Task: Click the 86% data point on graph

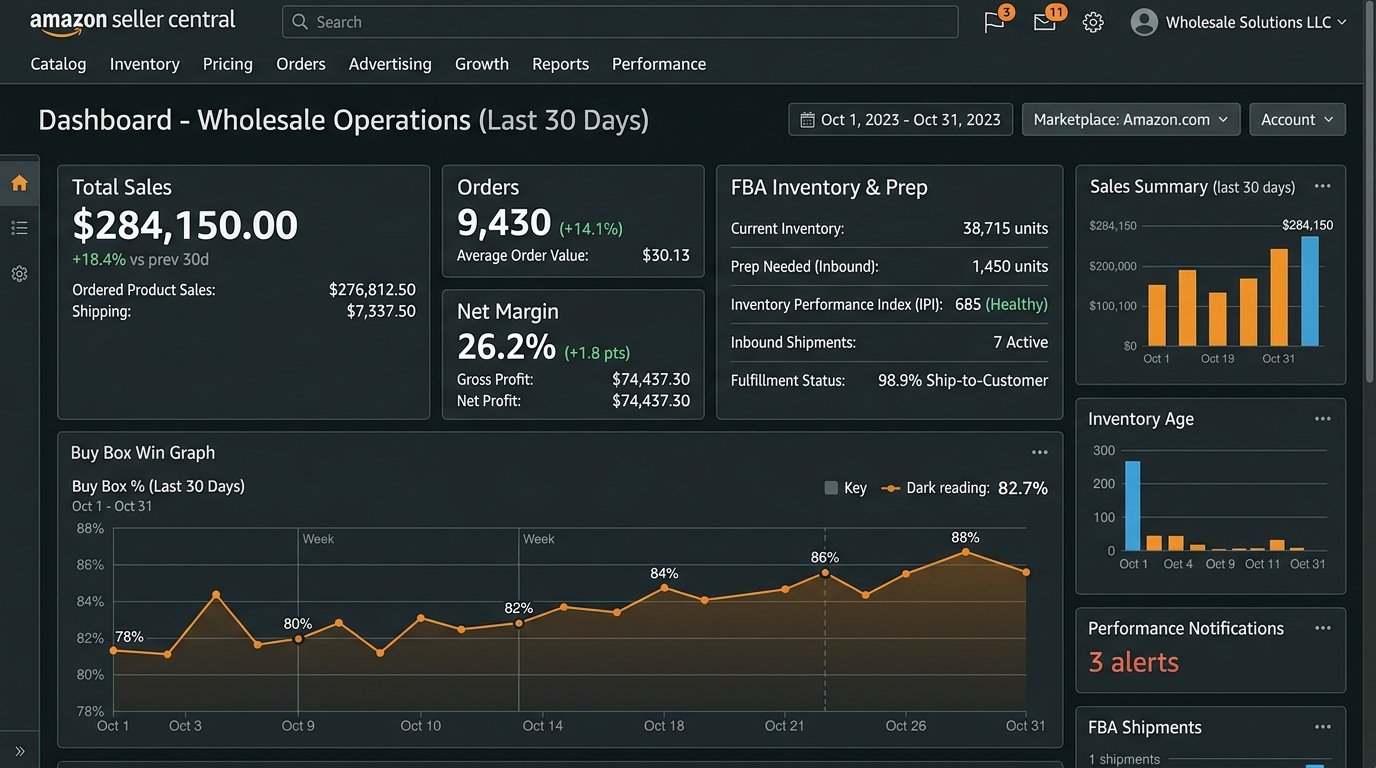Action: coord(825,573)
